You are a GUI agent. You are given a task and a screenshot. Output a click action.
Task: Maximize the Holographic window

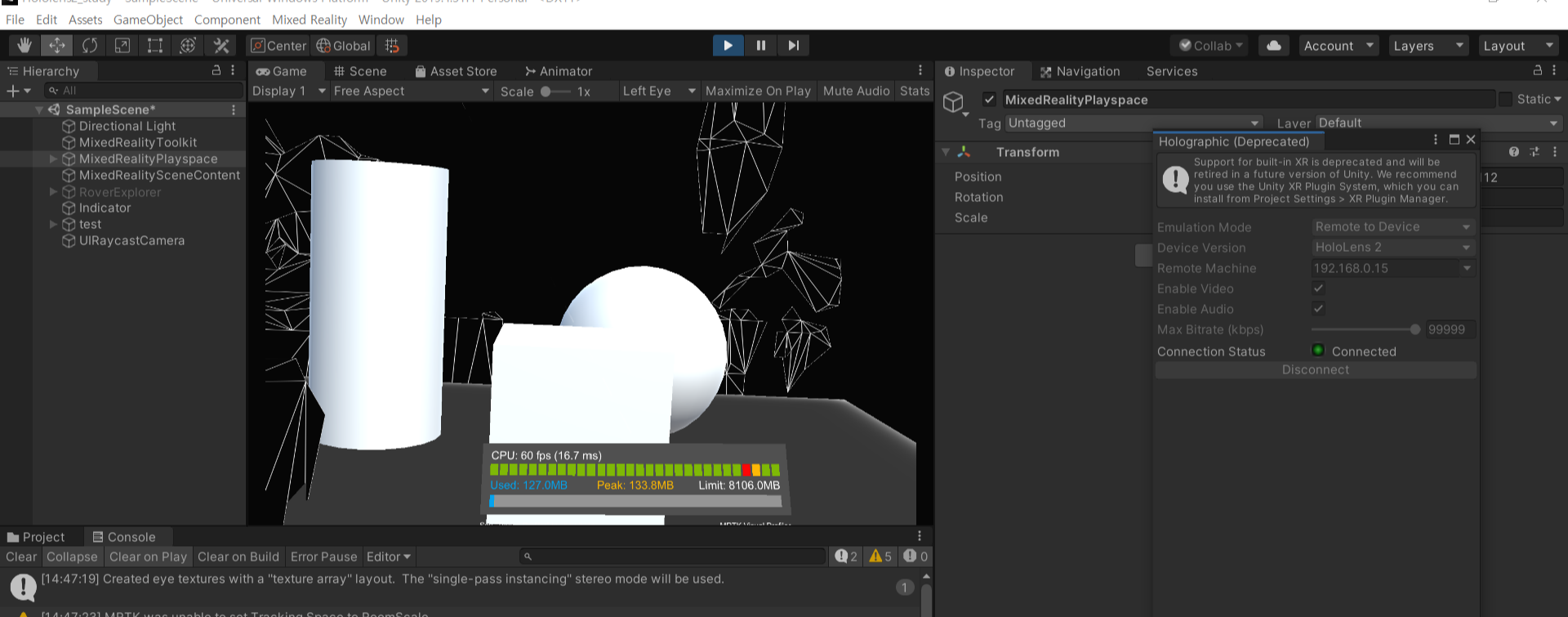coord(1454,141)
